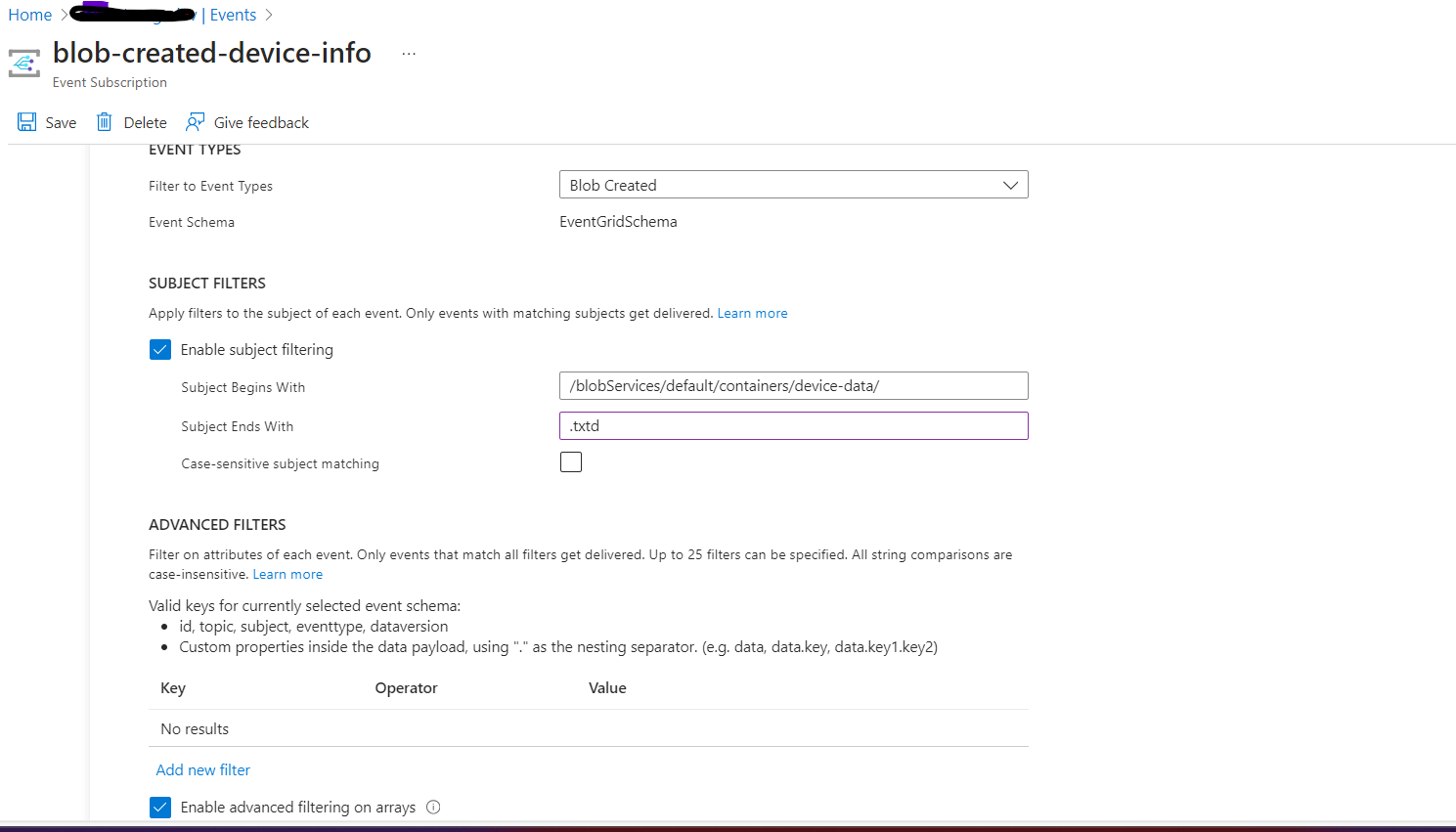The height and width of the screenshot is (832, 1456).
Task: Click the Blob Created dropdown chevron
Action: (1010, 185)
